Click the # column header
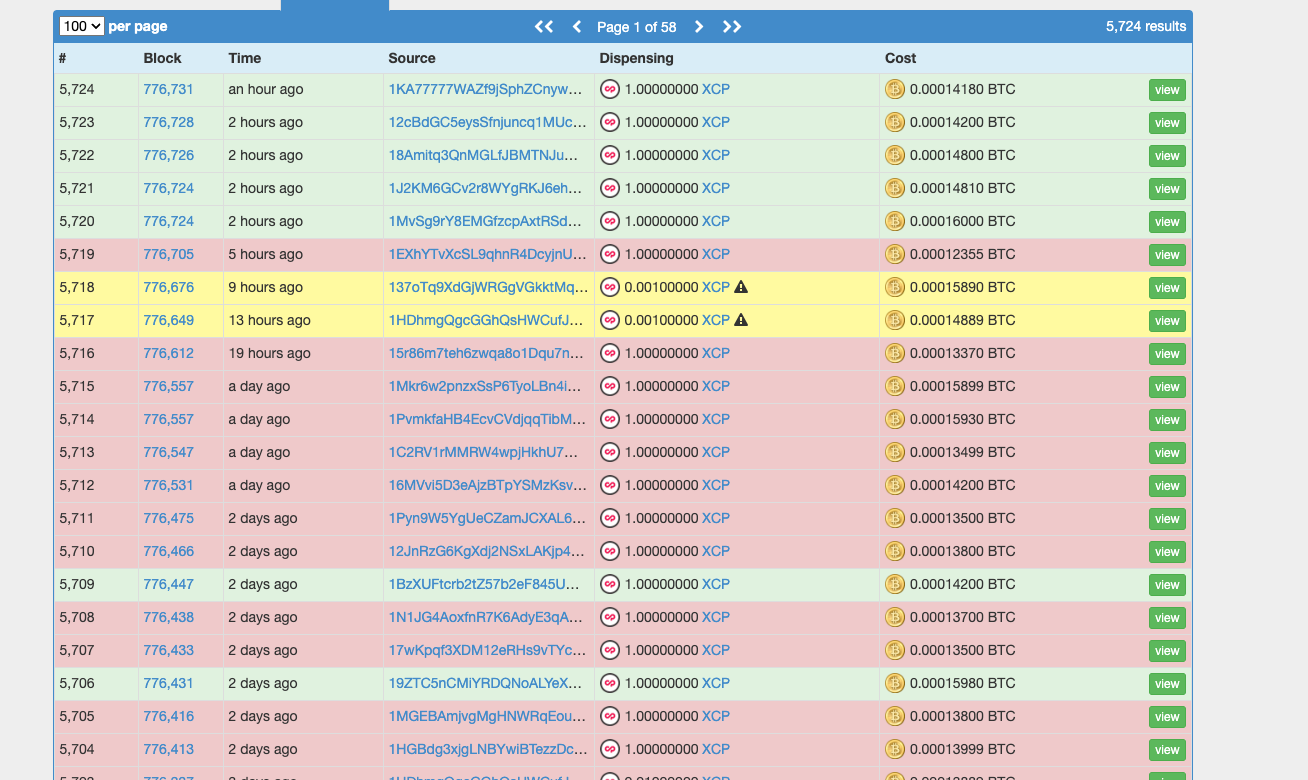The width and height of the screenshot is (1308, 780). (x=63, y=58)
